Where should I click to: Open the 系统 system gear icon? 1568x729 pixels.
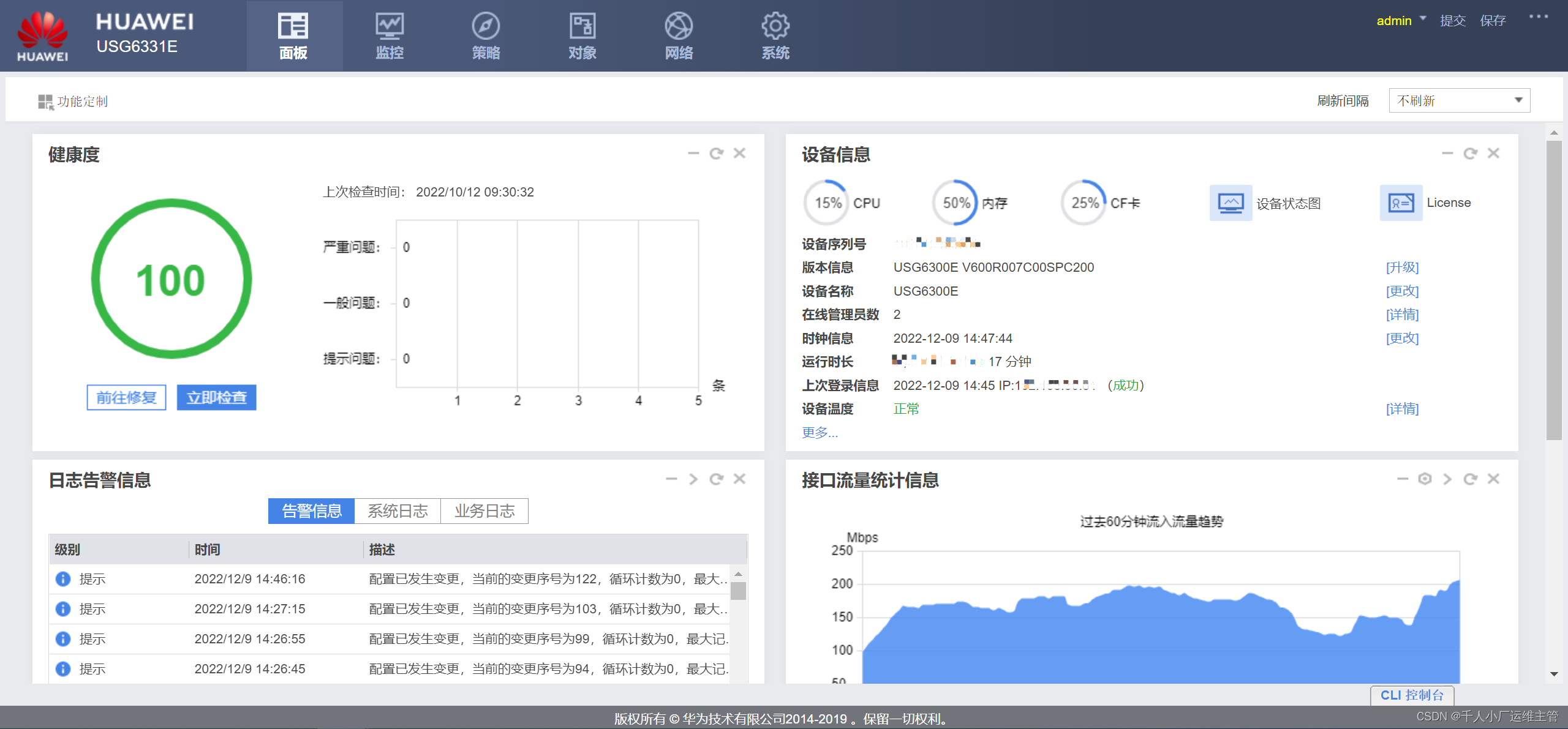tap(775, 27)
